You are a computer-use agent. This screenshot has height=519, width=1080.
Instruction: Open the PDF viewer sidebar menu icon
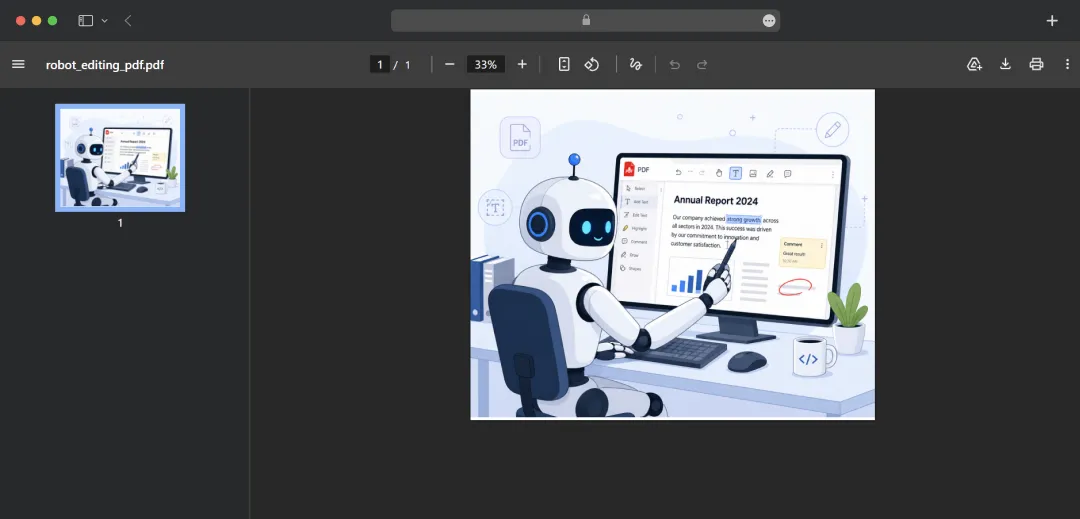coord(19,64)
